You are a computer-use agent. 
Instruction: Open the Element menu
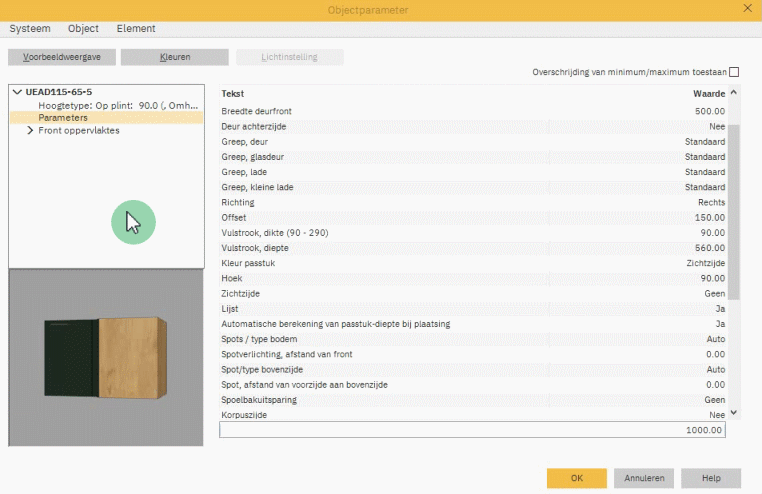[136, 29]
